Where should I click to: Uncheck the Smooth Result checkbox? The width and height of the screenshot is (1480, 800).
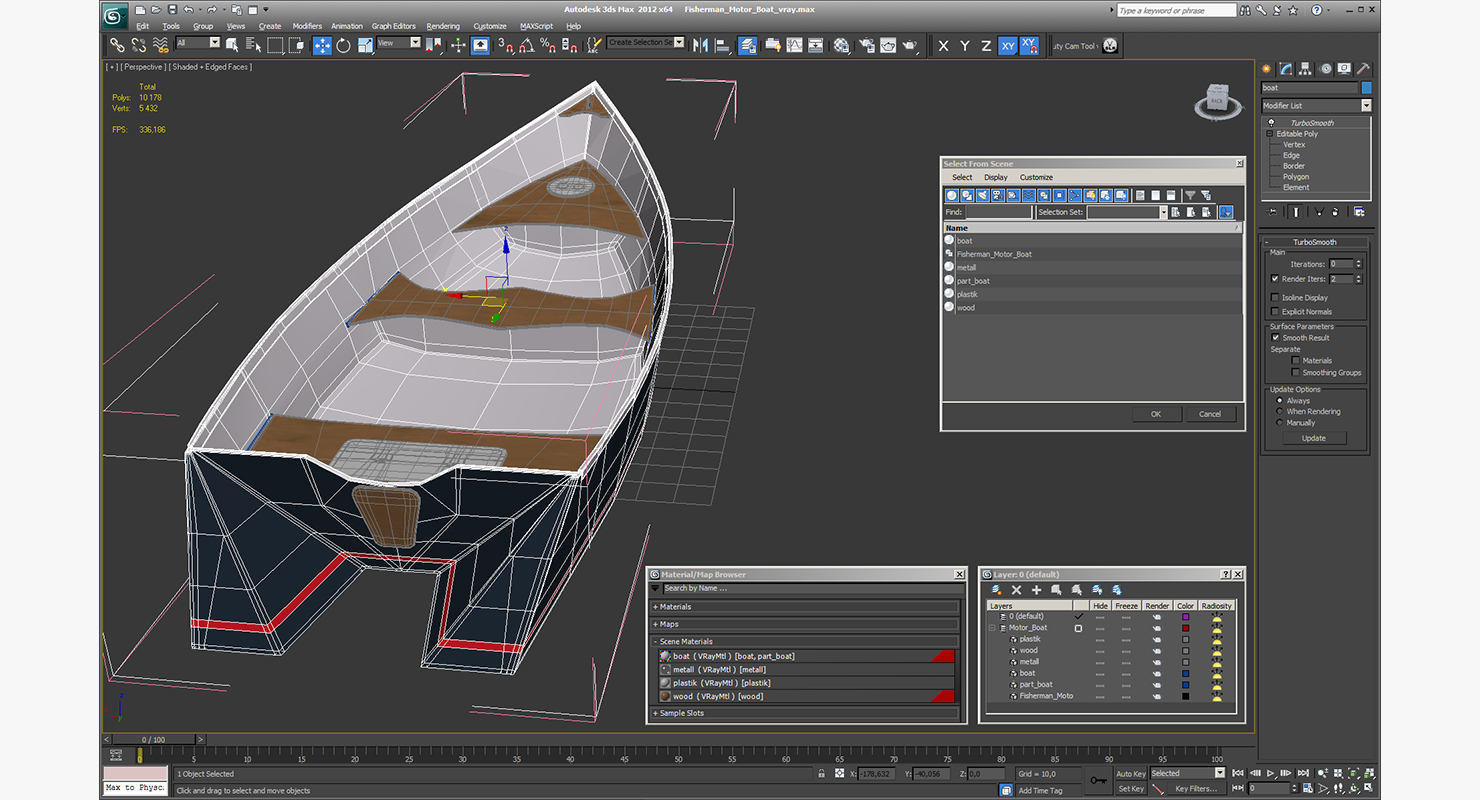pyautogui.click(x=1275, y=338)
